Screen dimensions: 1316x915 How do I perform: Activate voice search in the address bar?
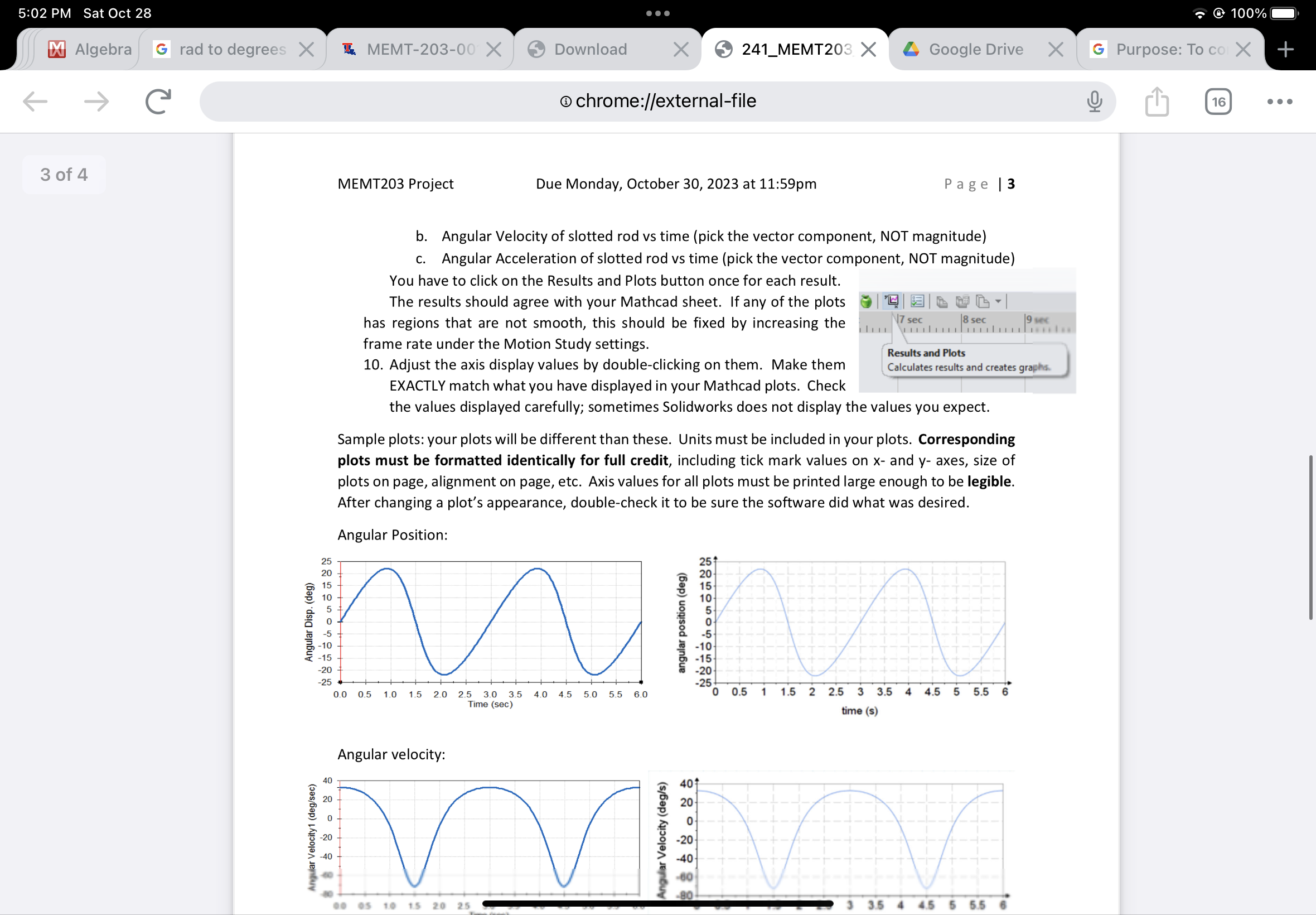(x=1093, y=102)
